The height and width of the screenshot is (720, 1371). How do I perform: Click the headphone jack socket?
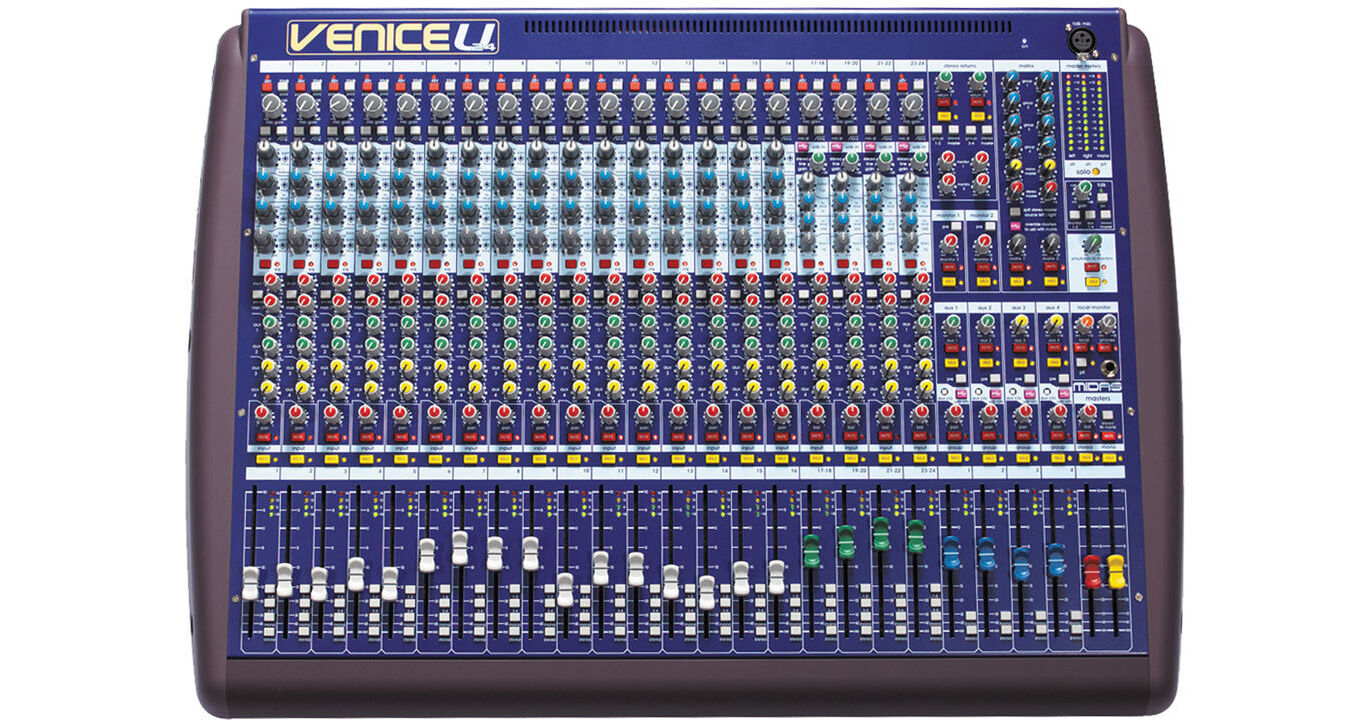point(1109,366)
